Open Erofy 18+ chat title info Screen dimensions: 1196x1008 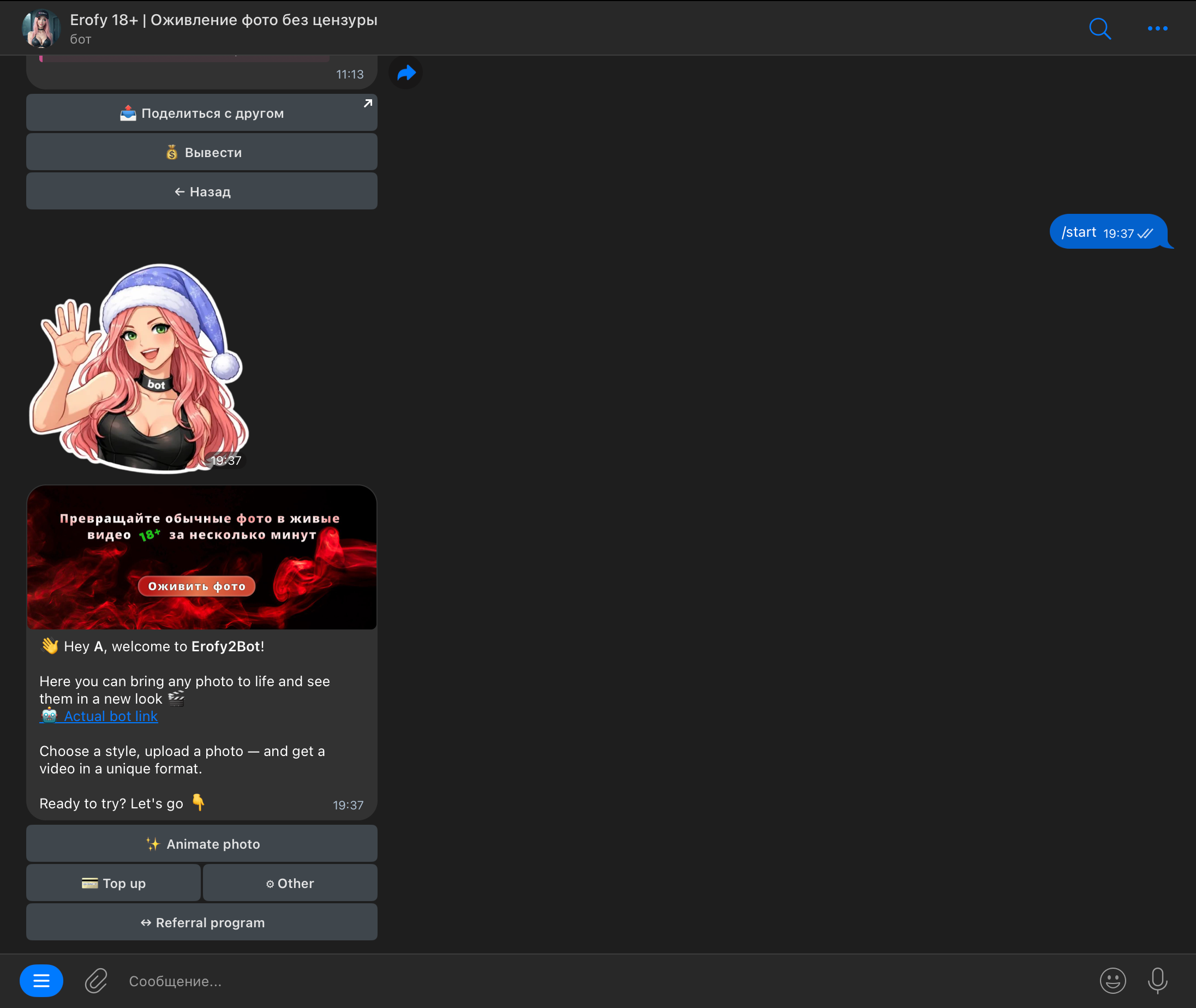224,20
